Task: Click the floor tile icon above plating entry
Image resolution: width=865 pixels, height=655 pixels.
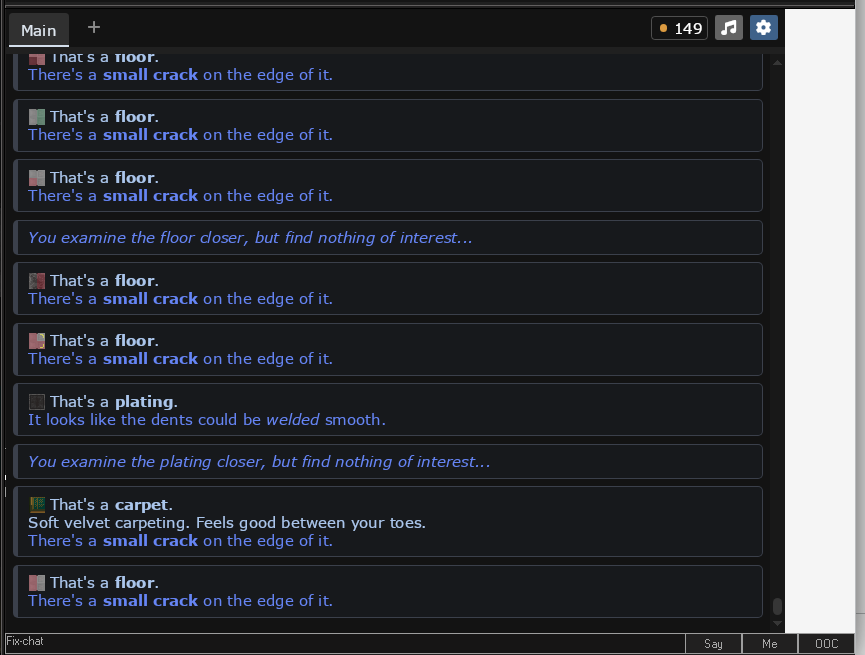Action: click(37, 340)
